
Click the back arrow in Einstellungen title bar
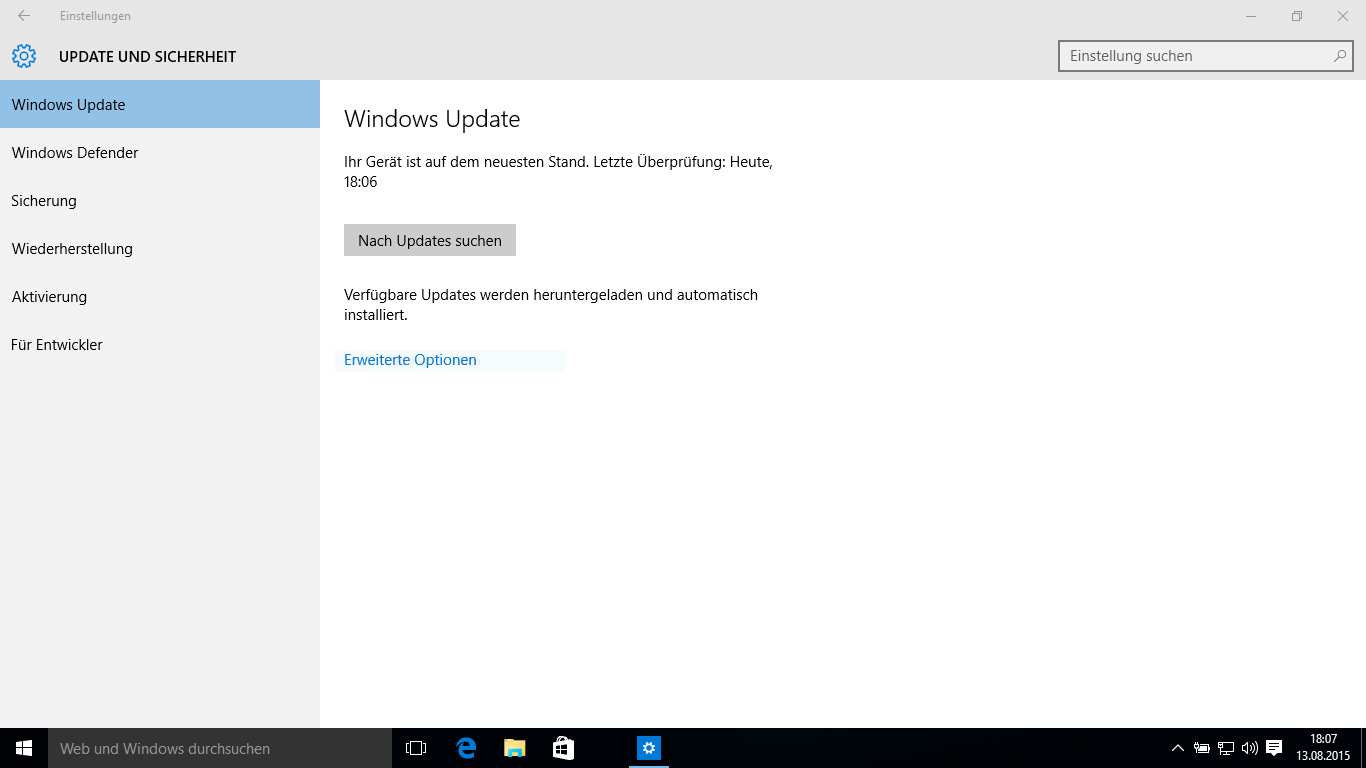pyautogui.click(x=24, y=16)
